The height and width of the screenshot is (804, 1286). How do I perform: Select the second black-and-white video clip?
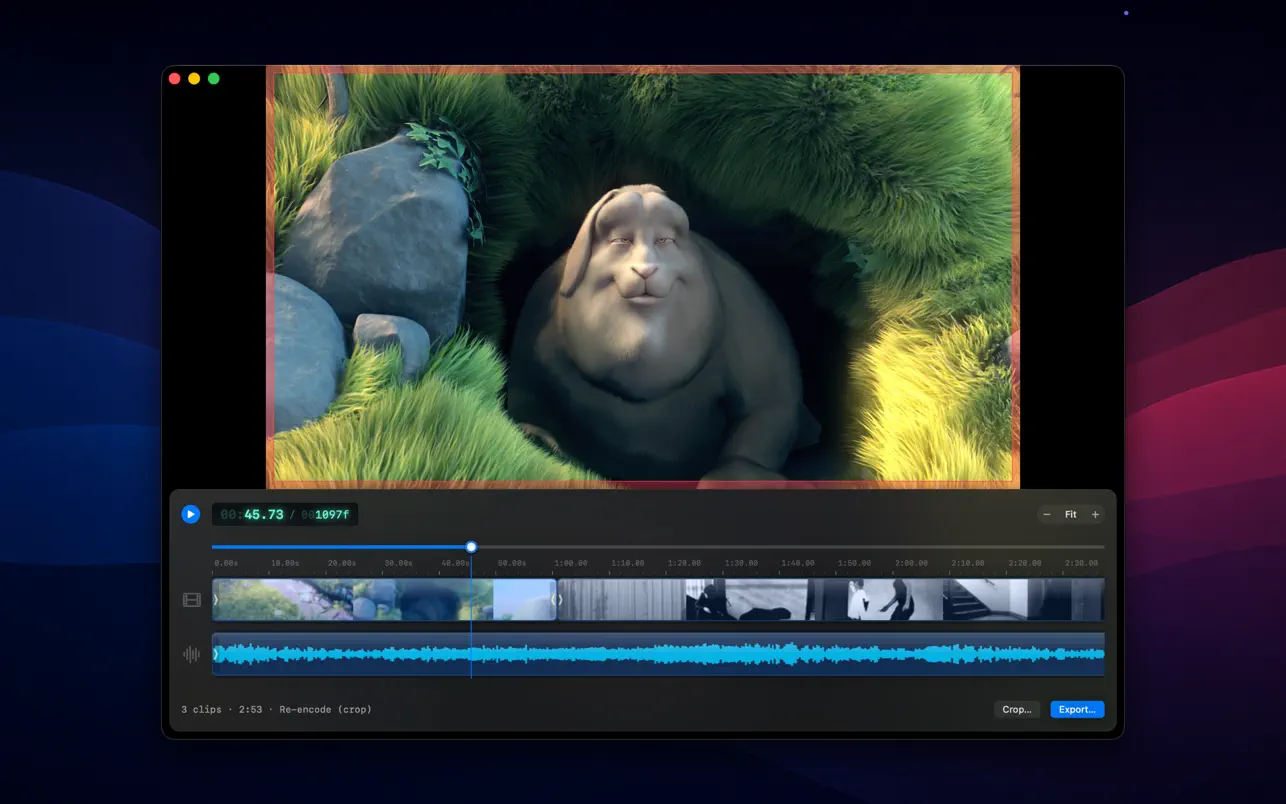831,599
